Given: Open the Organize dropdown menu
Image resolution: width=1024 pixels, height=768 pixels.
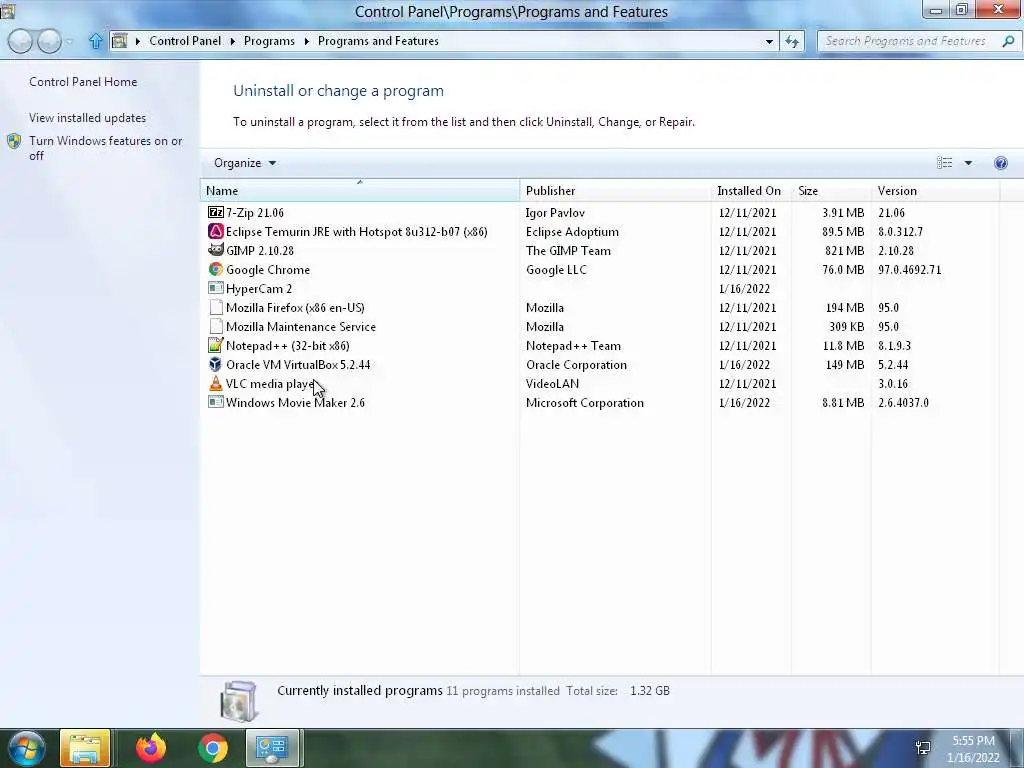Looking at the screenshot, I should (x=245, y=163).
